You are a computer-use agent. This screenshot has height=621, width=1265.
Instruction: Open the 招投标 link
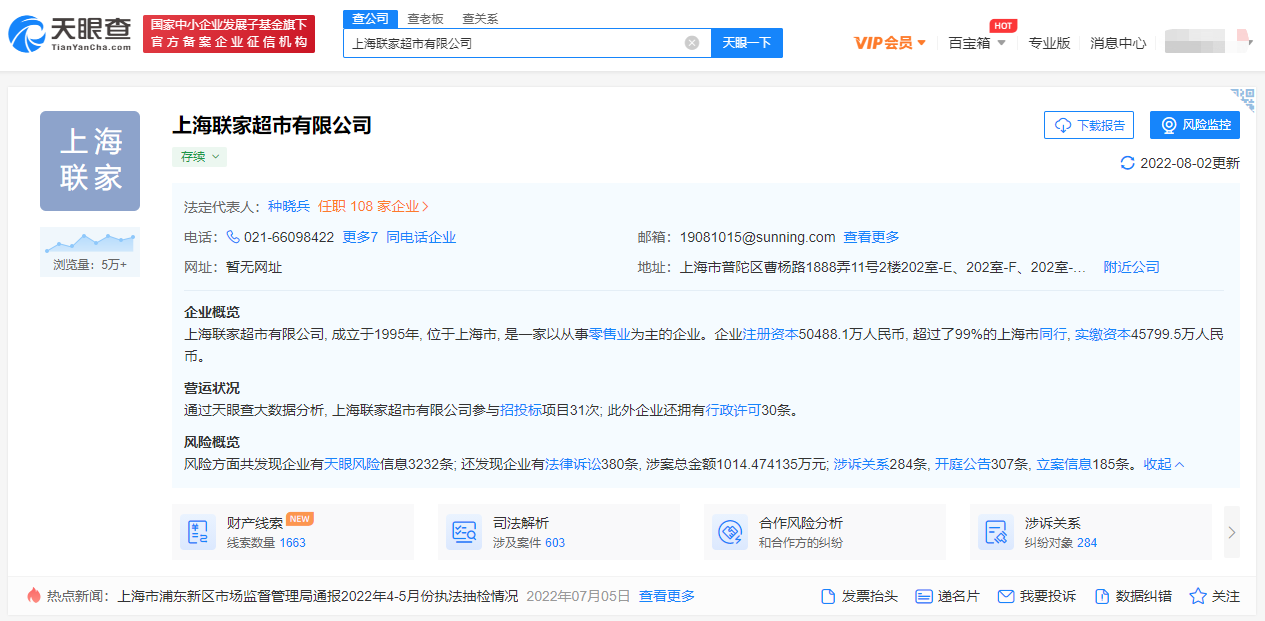tap(521, 410)
